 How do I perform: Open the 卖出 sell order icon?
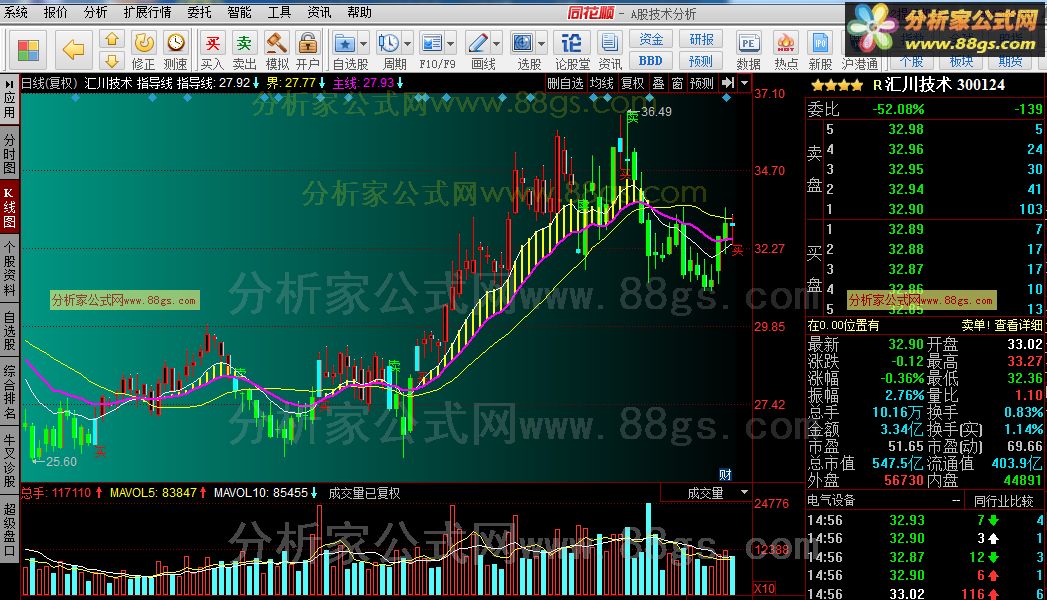tap(244, 51)
